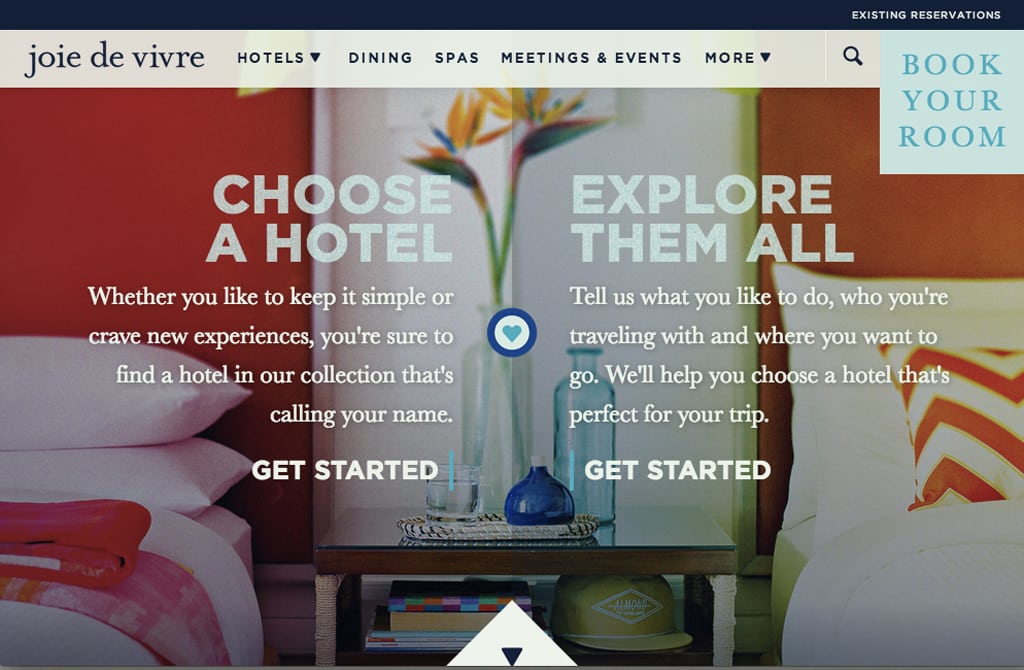Expand the Hotels dropdown arrow
Screen dimensions: 1024x670
point(315,57)
